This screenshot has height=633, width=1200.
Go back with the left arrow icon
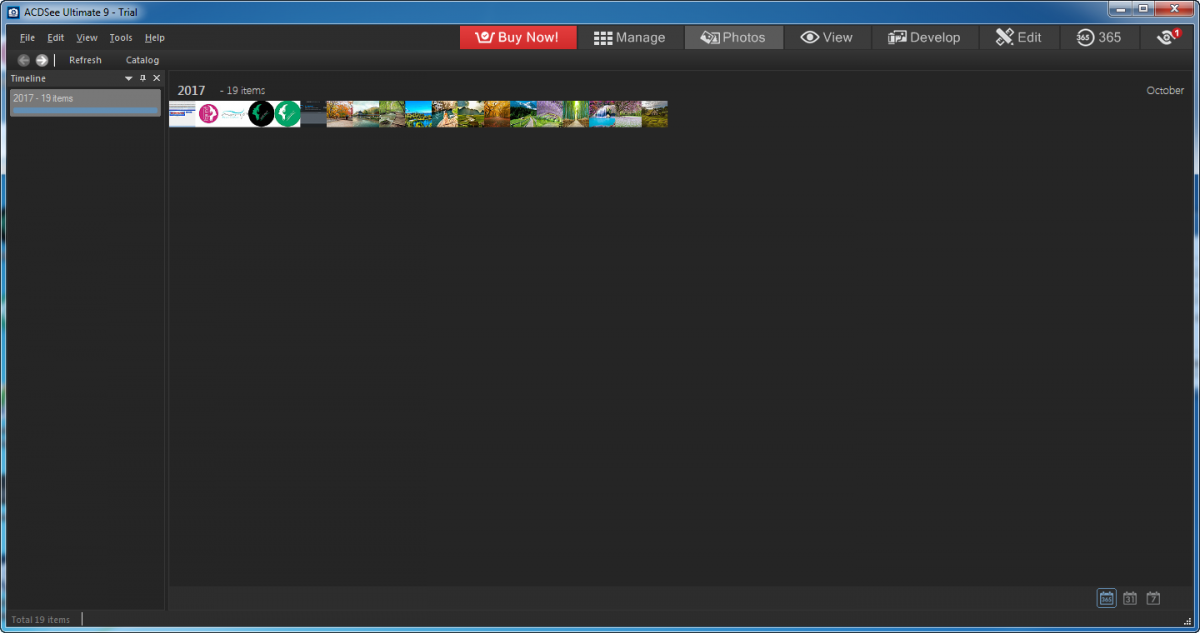(24, 60)
